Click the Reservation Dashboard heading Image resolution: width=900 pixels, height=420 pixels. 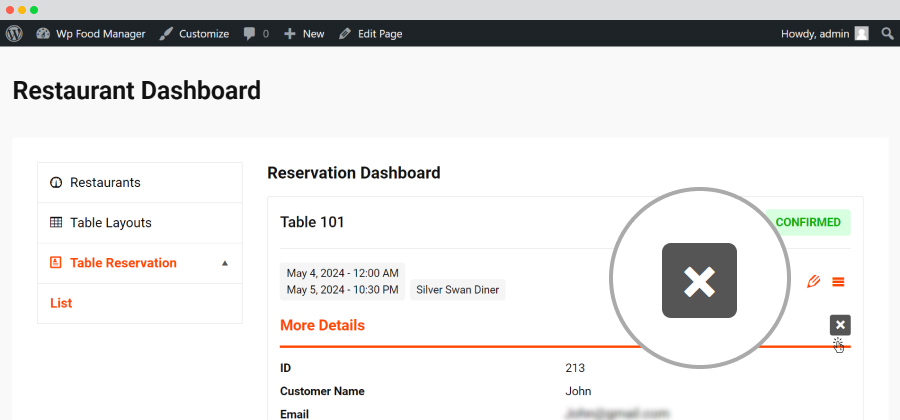[354, 173]
